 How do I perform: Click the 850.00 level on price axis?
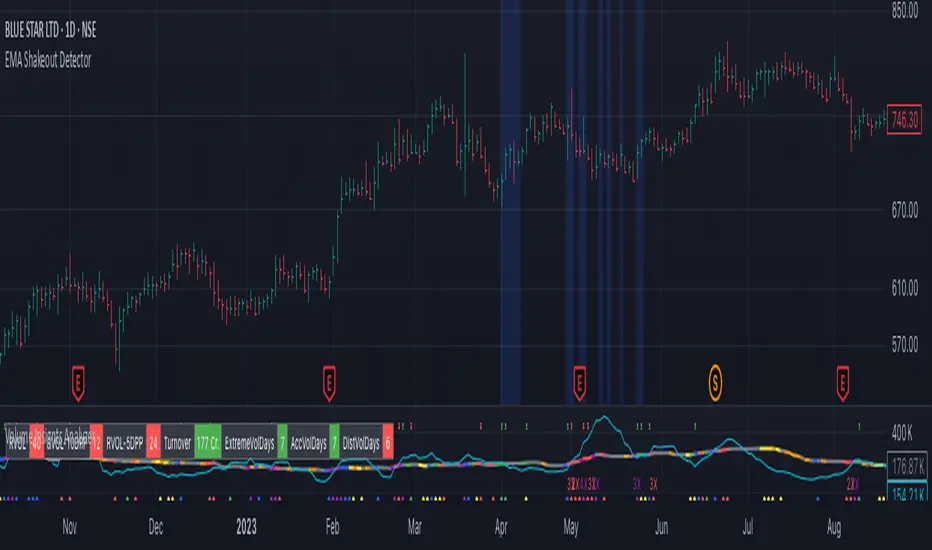[x=905, y=11]
